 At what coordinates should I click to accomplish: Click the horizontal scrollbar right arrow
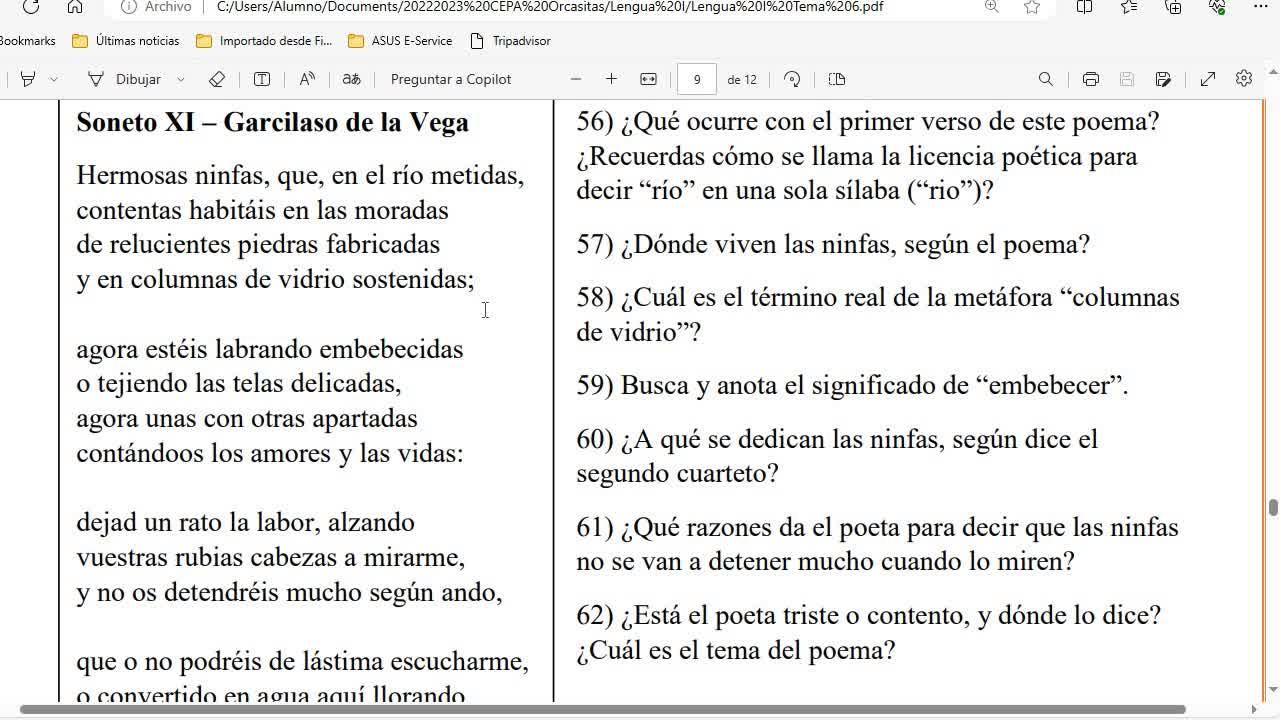[1254, 710]
